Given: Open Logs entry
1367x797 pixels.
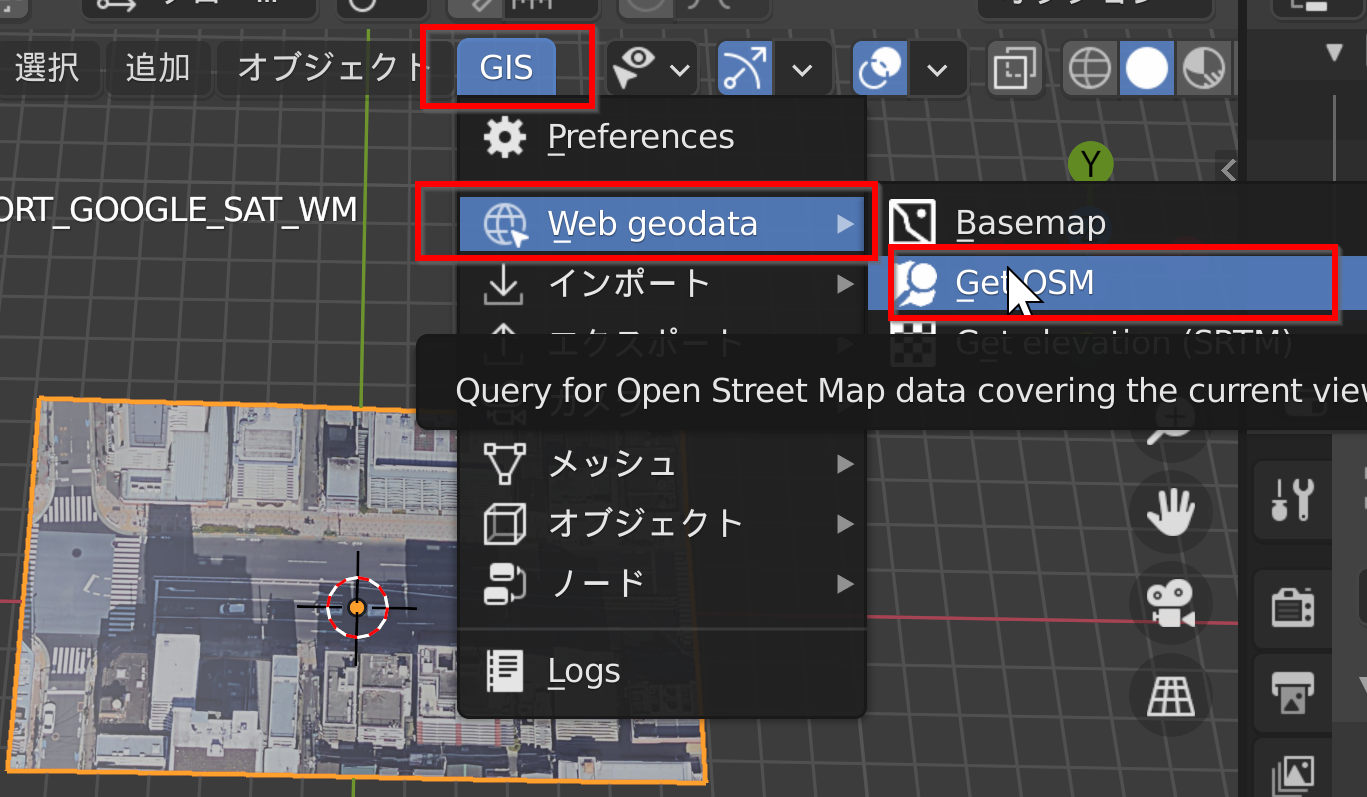Looking at the screenshot, I should (661, 671).
